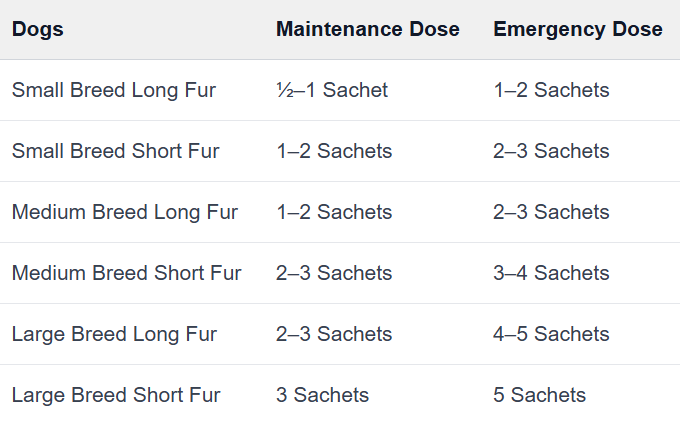Select the Large Breed Long Fur cell
The width and height of the screenshot is (680, 426).
click(113, 334)
